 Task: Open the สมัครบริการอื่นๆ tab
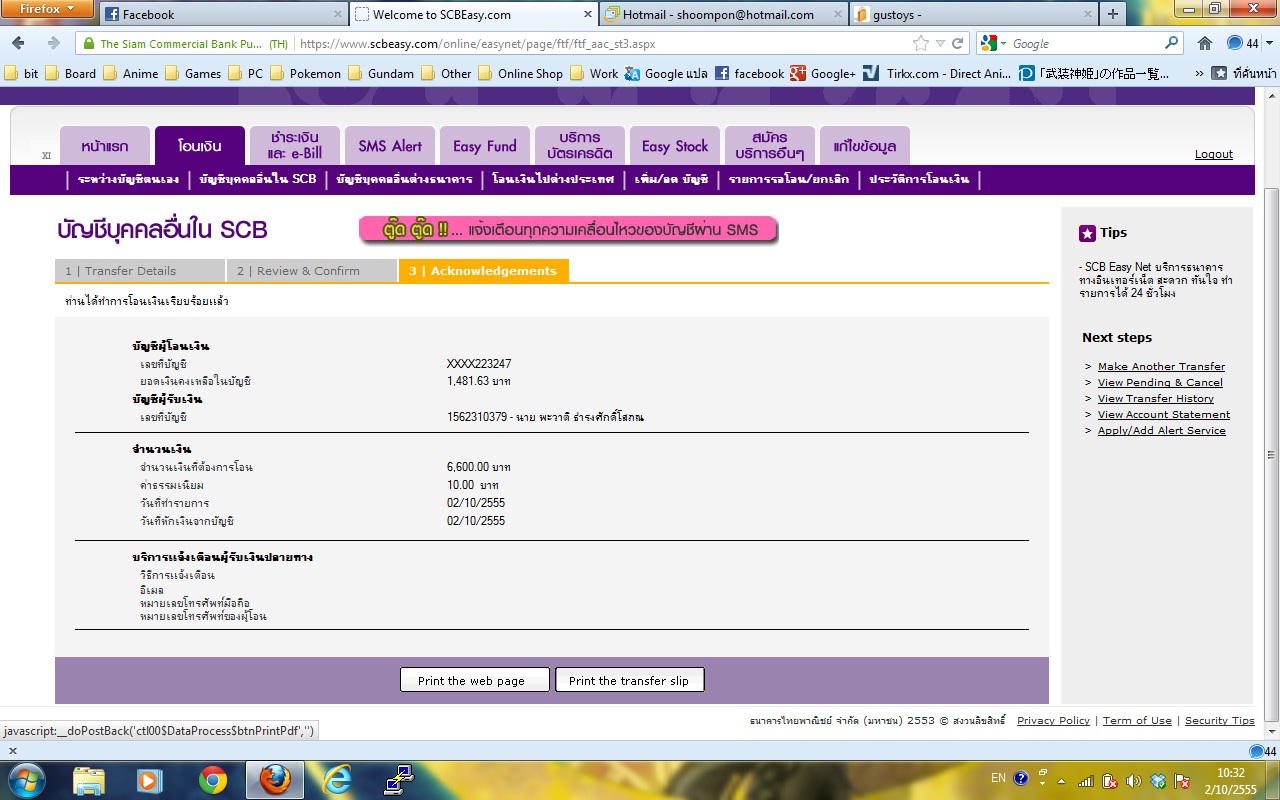[x=770, y=146]
